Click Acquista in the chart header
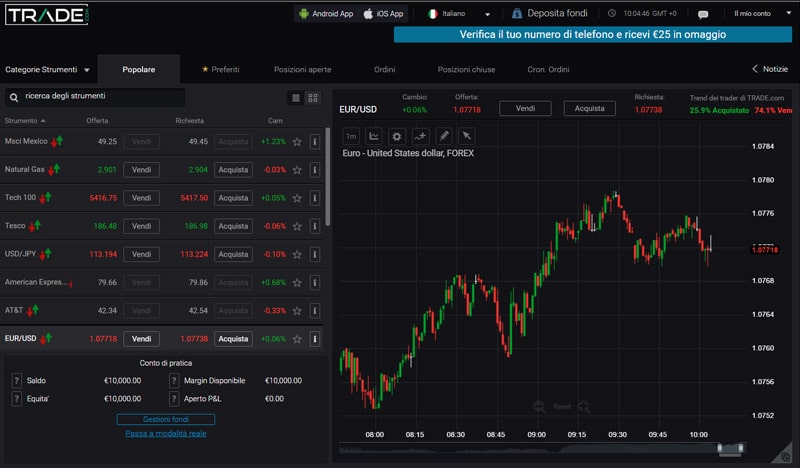800x468 pixels. 589,108
